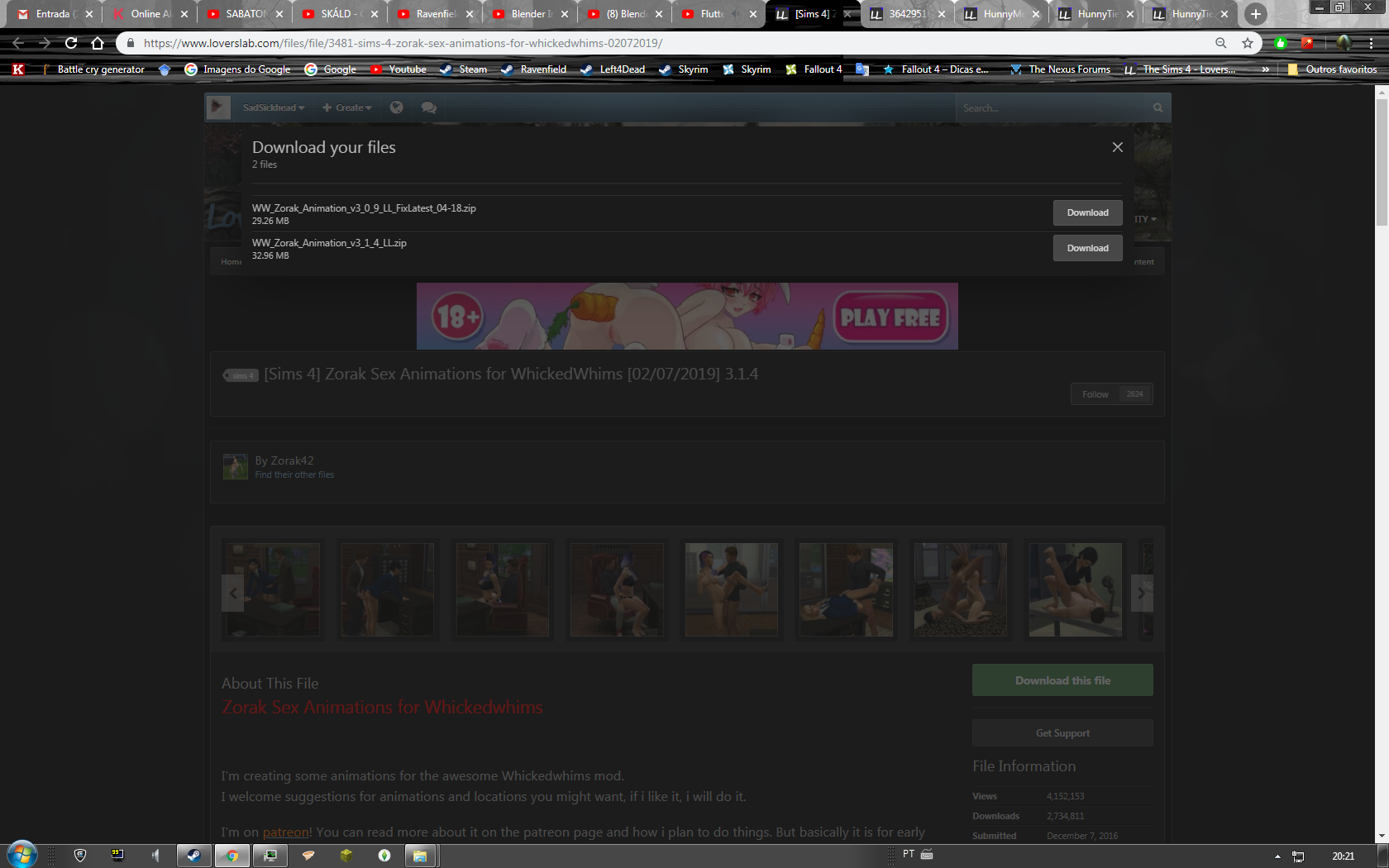Show previous screenshots with the carousel left arrow
The image size is (1389, 868).
click(x=233, y=593)
